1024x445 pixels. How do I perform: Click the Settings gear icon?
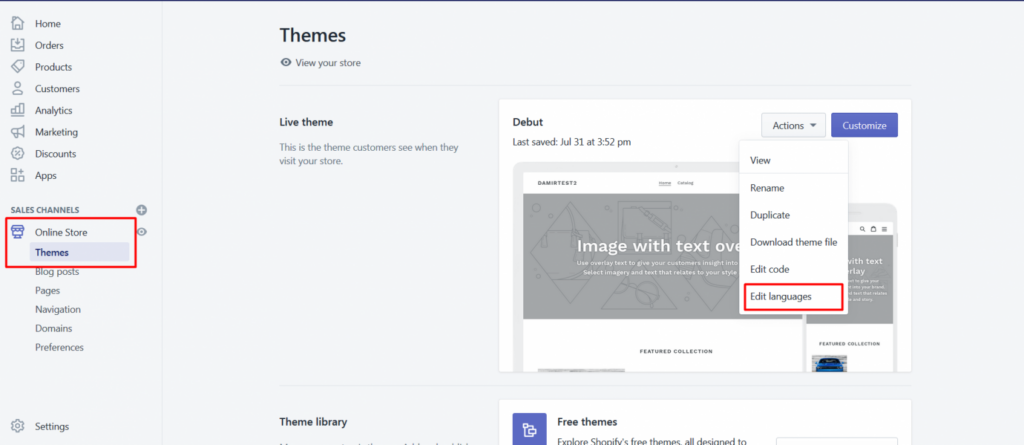coord(18,426)
